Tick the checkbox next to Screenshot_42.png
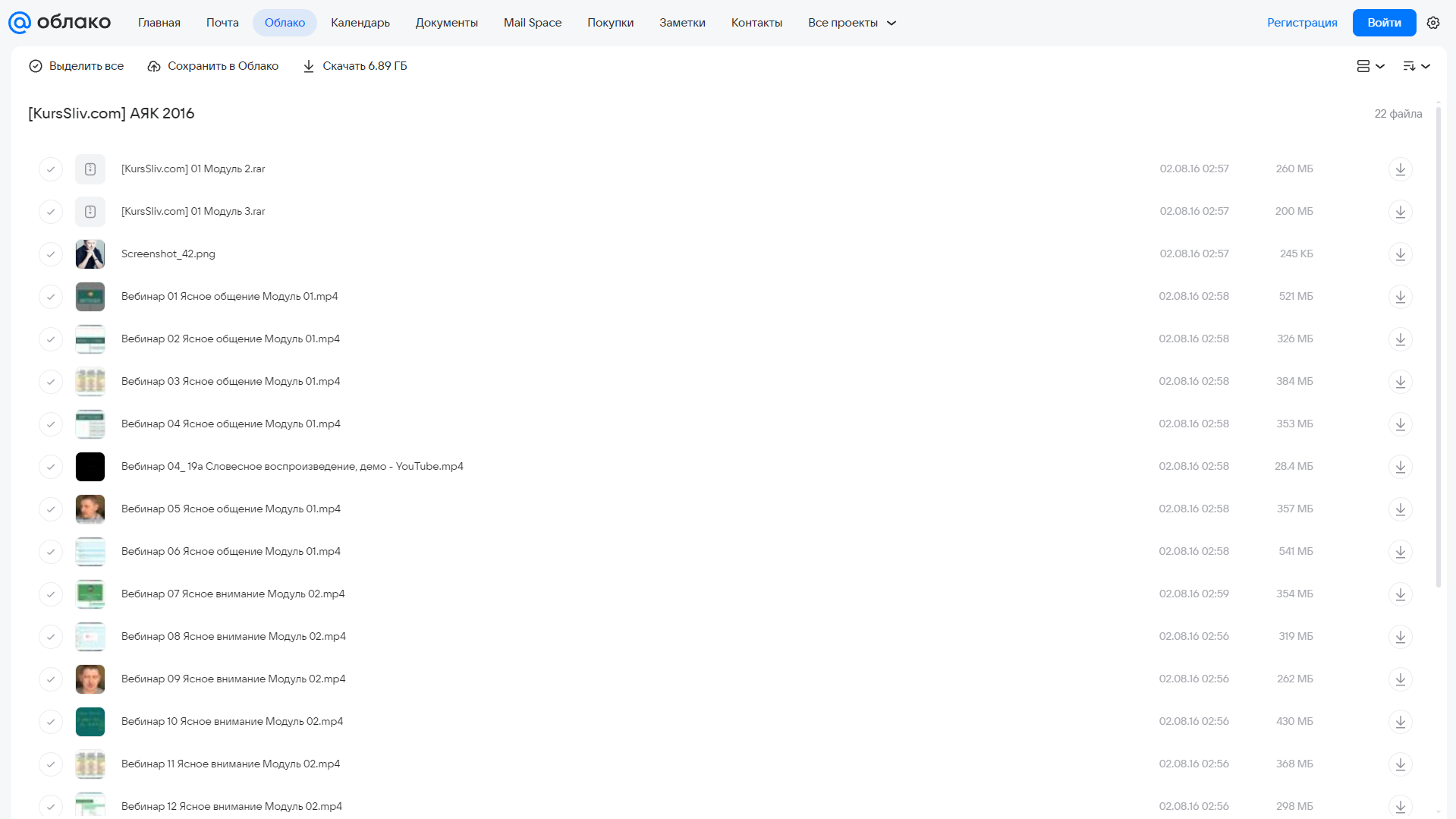 (51, 254)
